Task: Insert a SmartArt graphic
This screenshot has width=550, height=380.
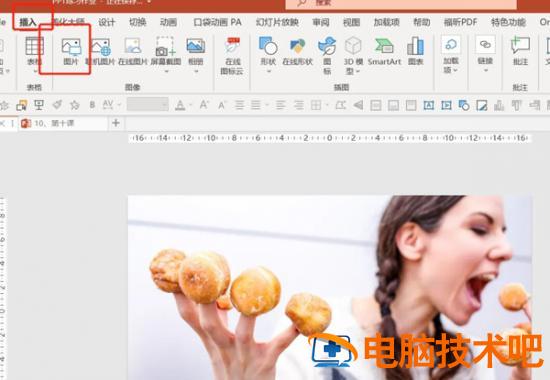Action: [384, 51]
